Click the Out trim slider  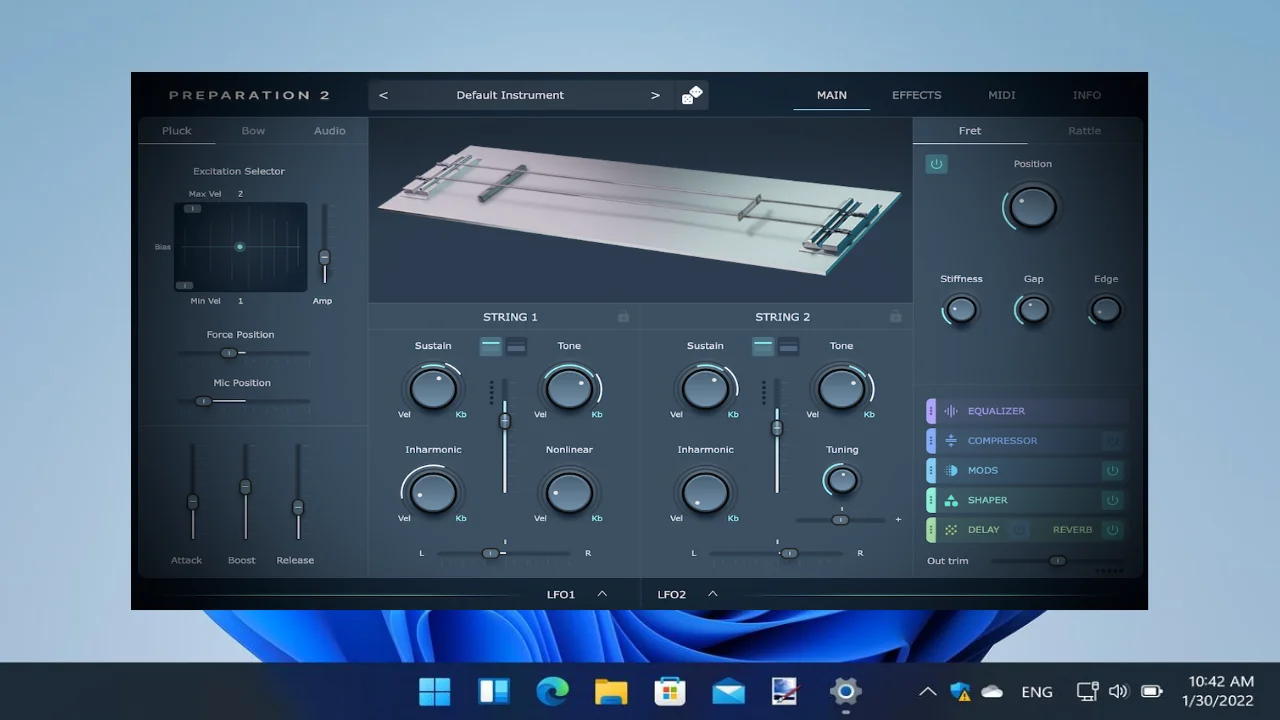1057,561
